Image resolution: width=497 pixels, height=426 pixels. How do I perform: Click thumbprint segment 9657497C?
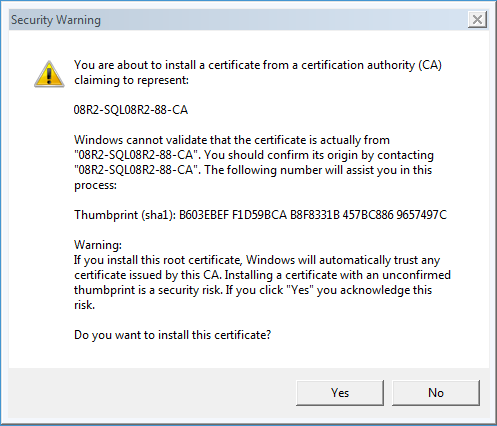421,215
